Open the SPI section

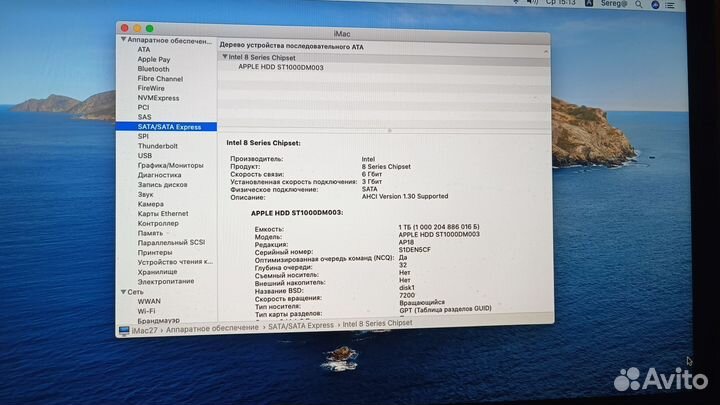[143, 136]
